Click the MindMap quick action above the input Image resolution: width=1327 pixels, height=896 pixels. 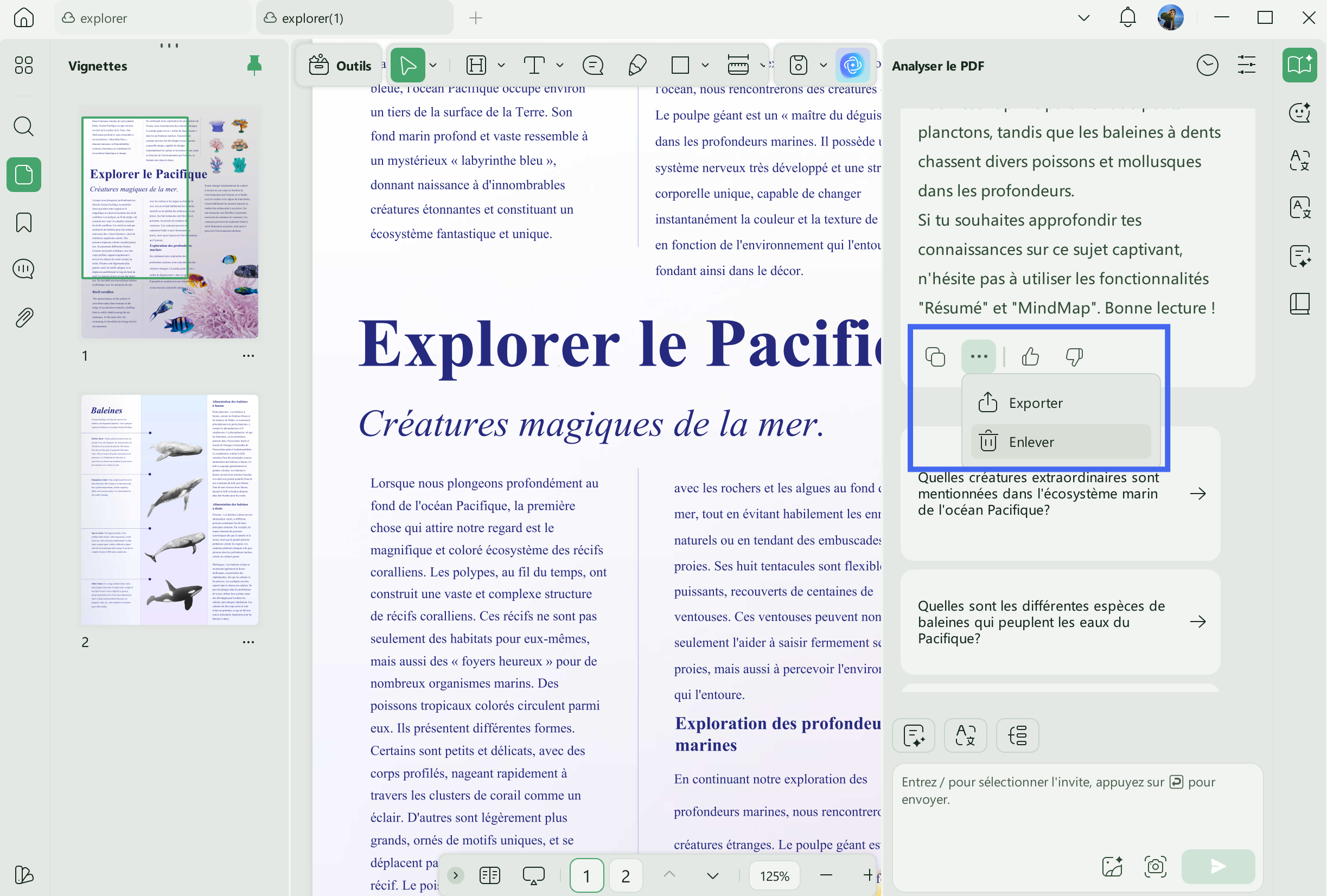(1018, 735)
